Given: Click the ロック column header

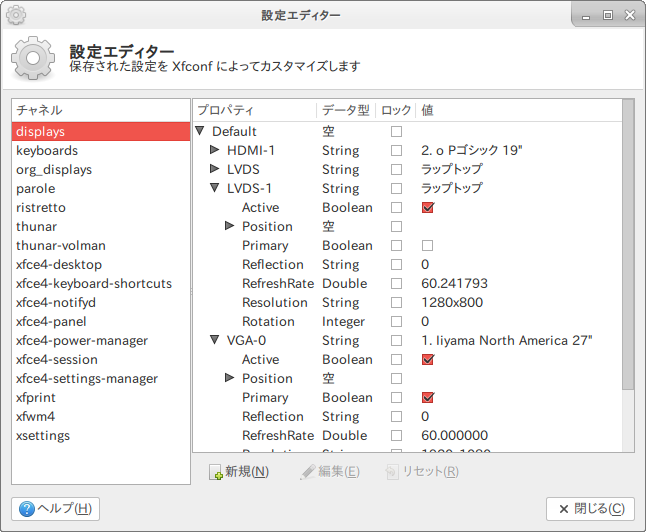Looking at the screenshot, I should pos(396,110).
